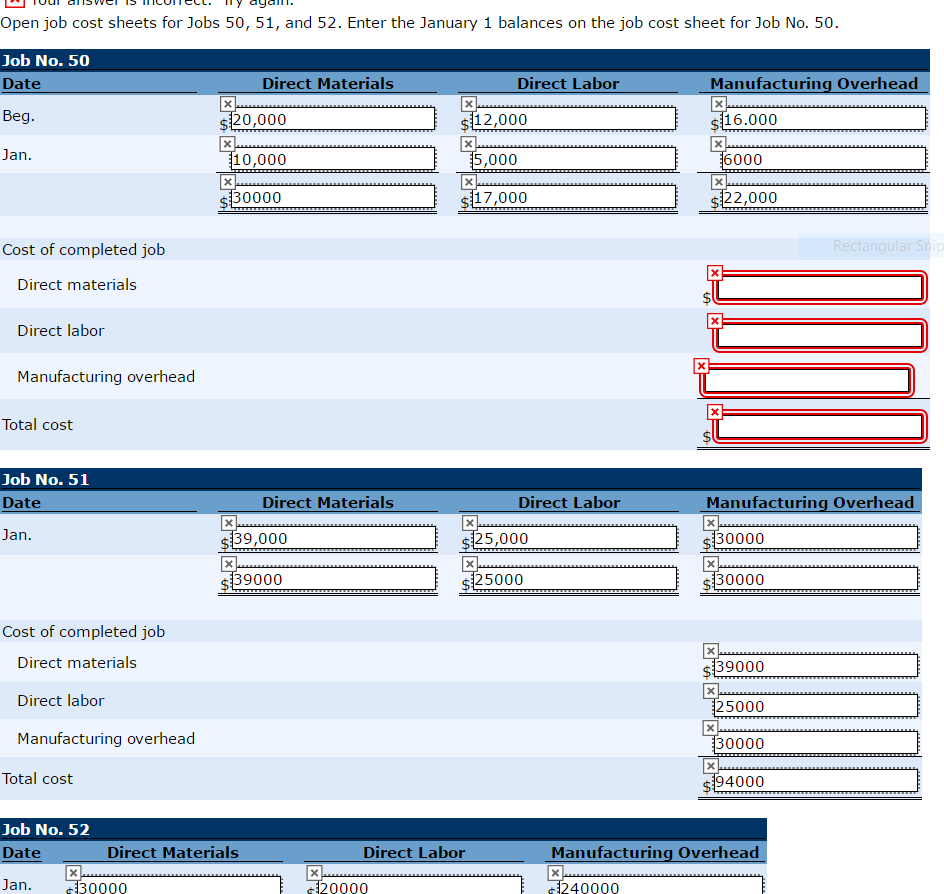Click the clear icon above Job 51's 30000 Manufacturing Overhead entry
The width and height of the screenshot is (944, 894).
tap(711, 522)
